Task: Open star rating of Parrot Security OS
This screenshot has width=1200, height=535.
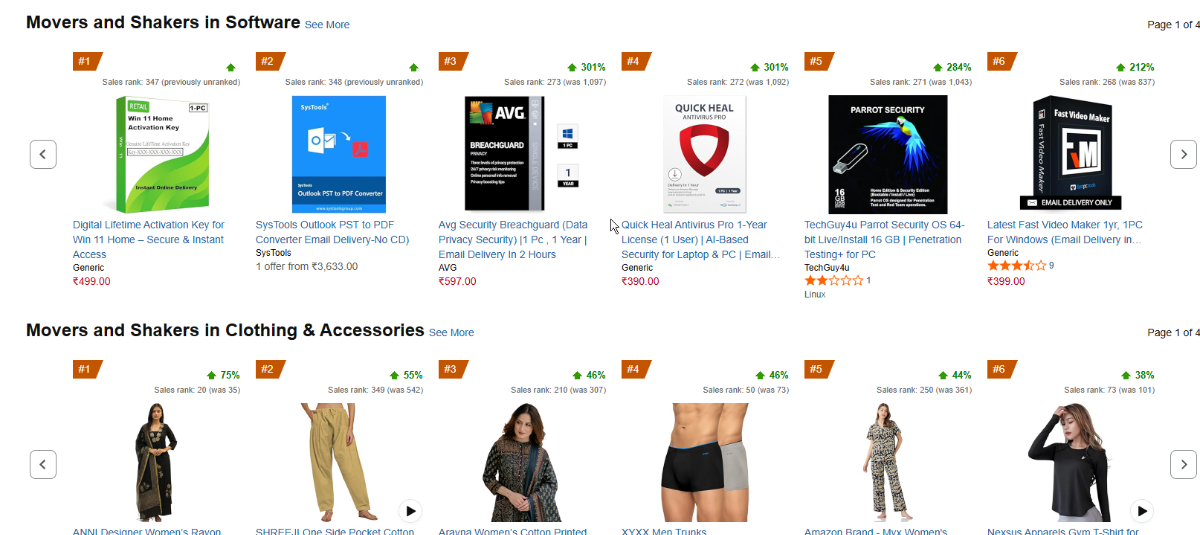Action: click(833, 281)
